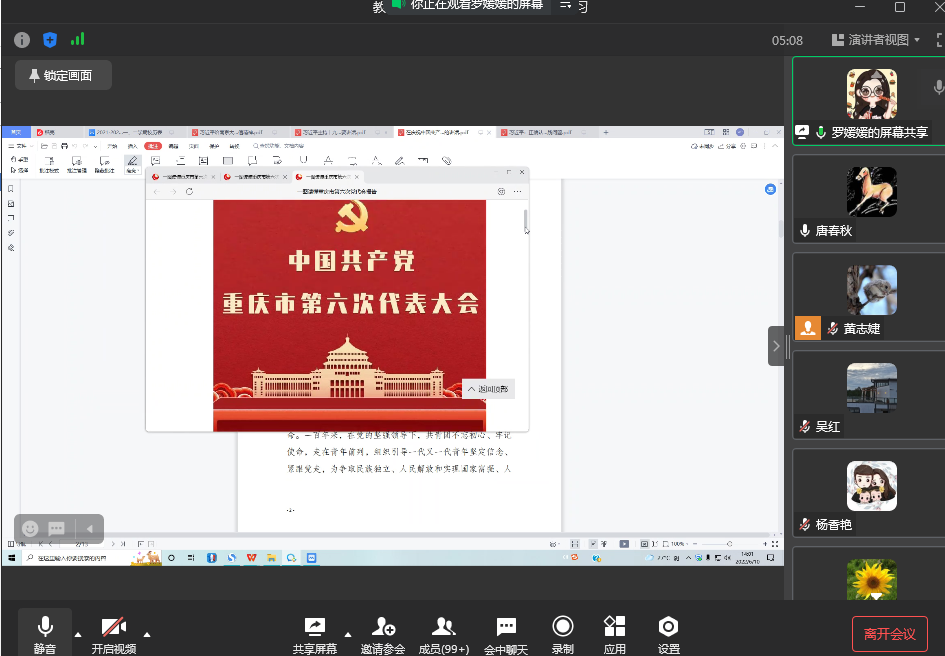Click the 共享屏幕 share screen button
Viewport: 945px width, 656px height.
tap(314, 633)
